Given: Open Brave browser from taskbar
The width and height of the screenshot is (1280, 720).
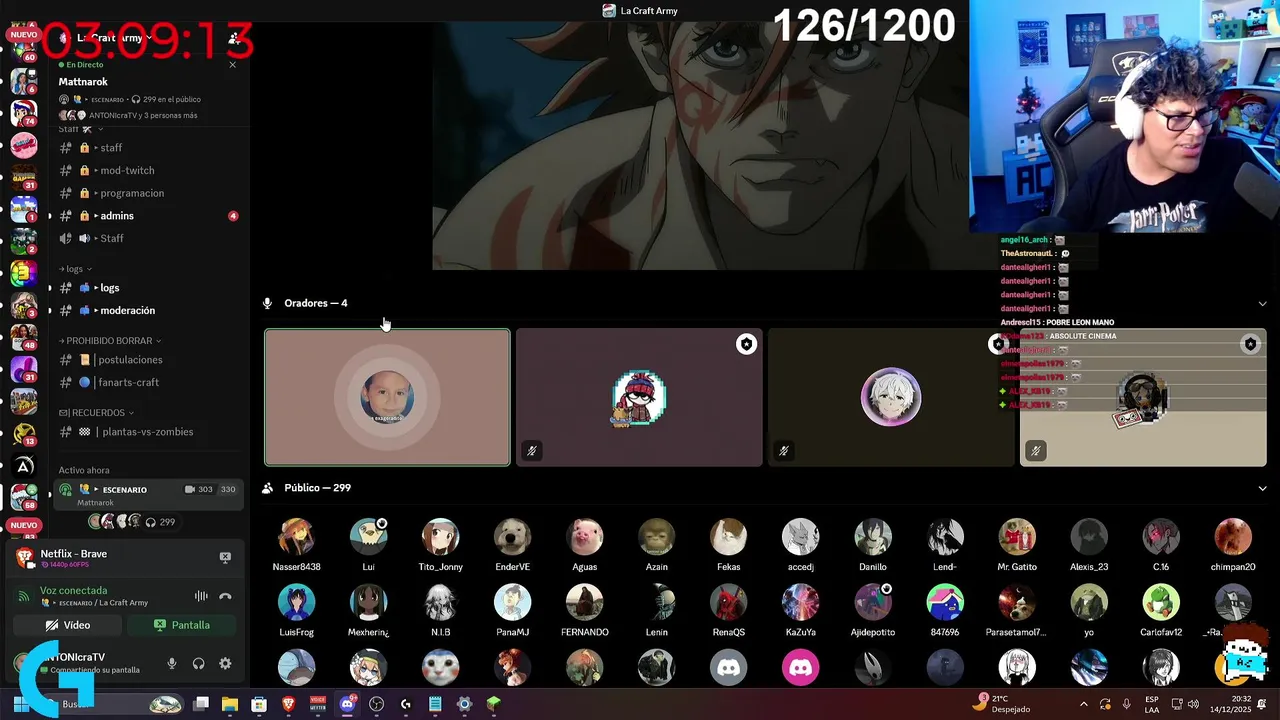Looking at the screenshot, I should click(x=289, y=704).
